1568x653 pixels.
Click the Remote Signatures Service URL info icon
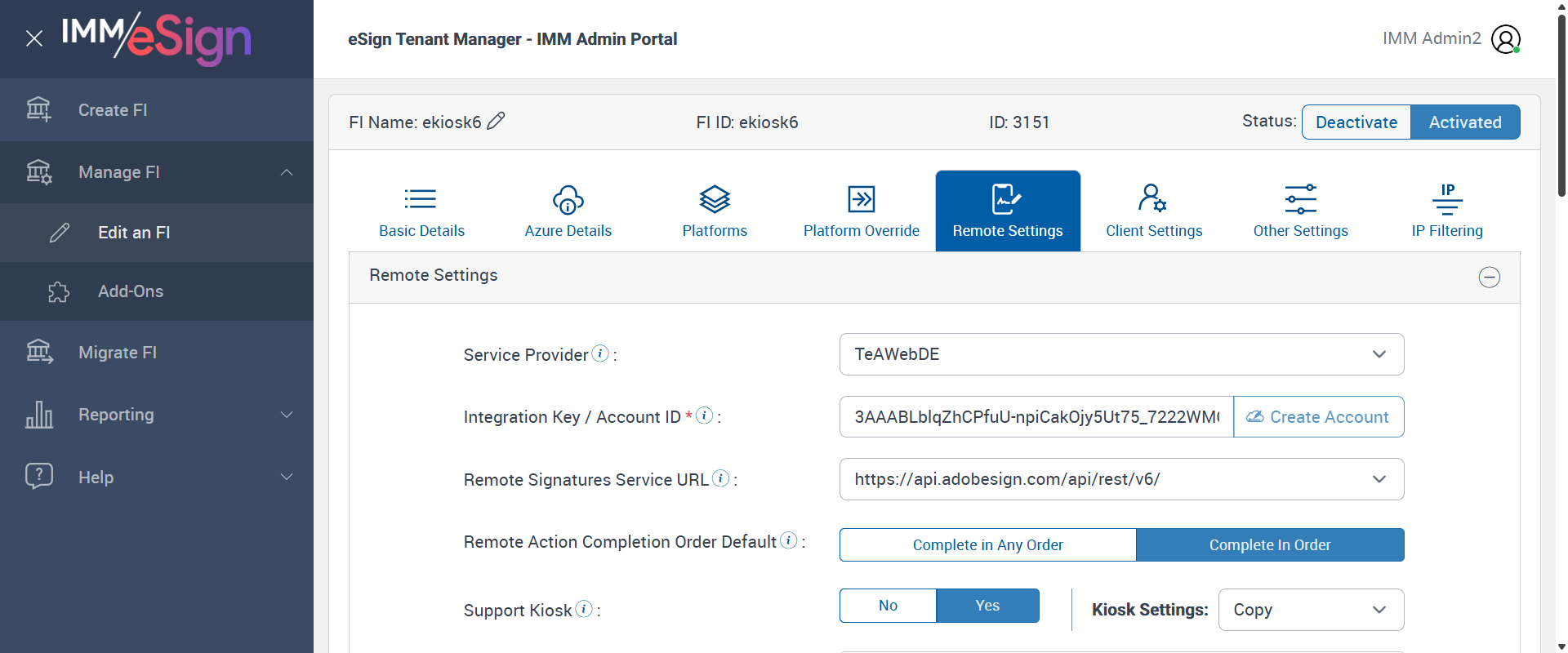[720, 478]
